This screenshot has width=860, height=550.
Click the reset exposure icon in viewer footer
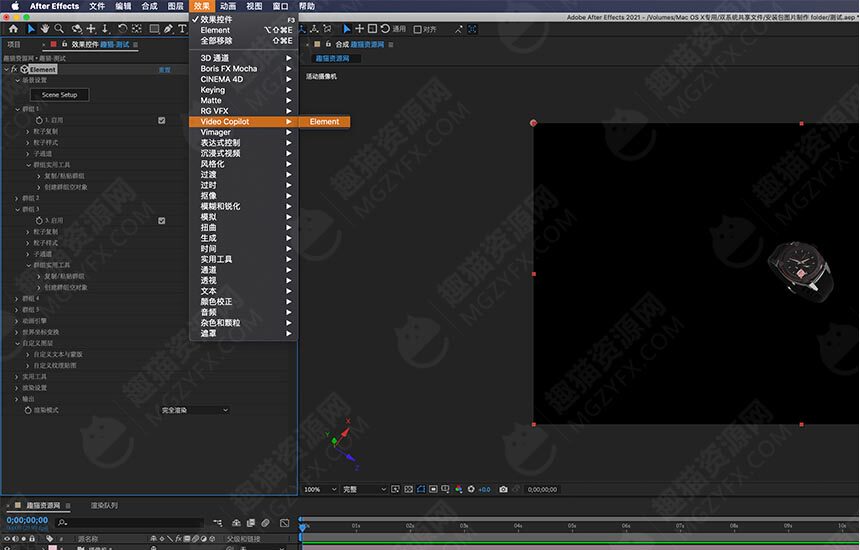471,489
